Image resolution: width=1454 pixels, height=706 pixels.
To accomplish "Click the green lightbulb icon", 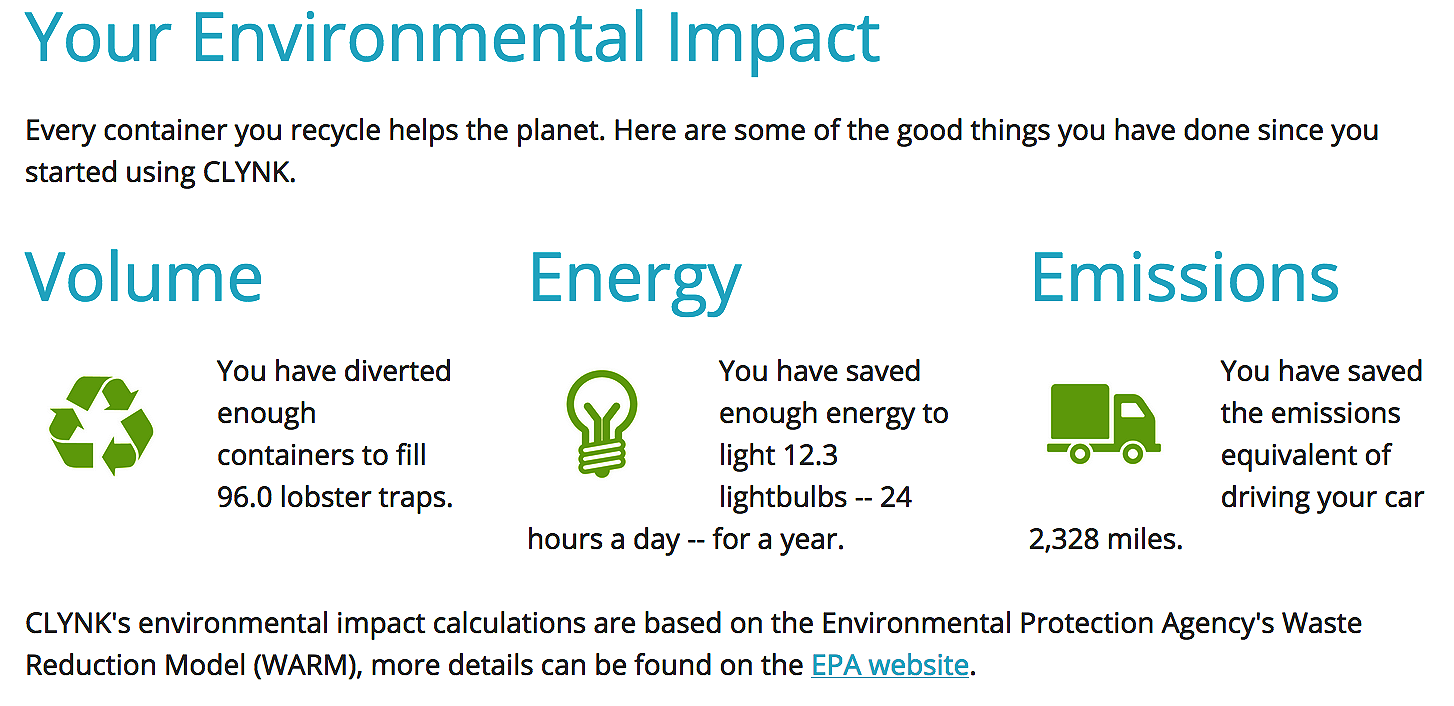I will (601, 421).
